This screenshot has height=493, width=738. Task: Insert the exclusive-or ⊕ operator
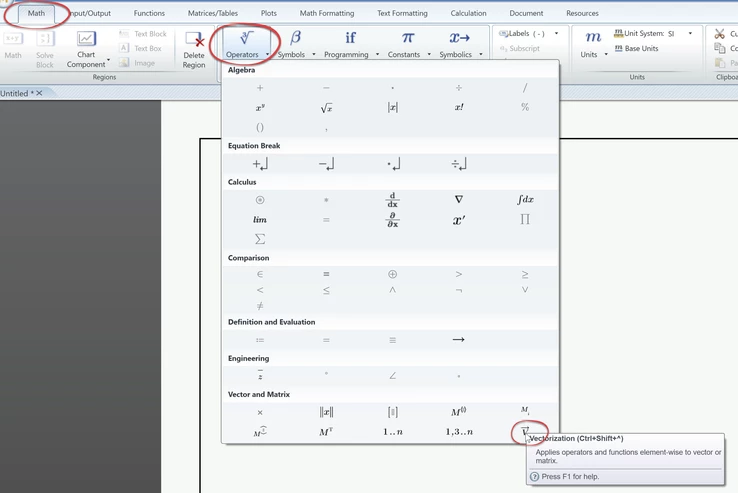393,274
